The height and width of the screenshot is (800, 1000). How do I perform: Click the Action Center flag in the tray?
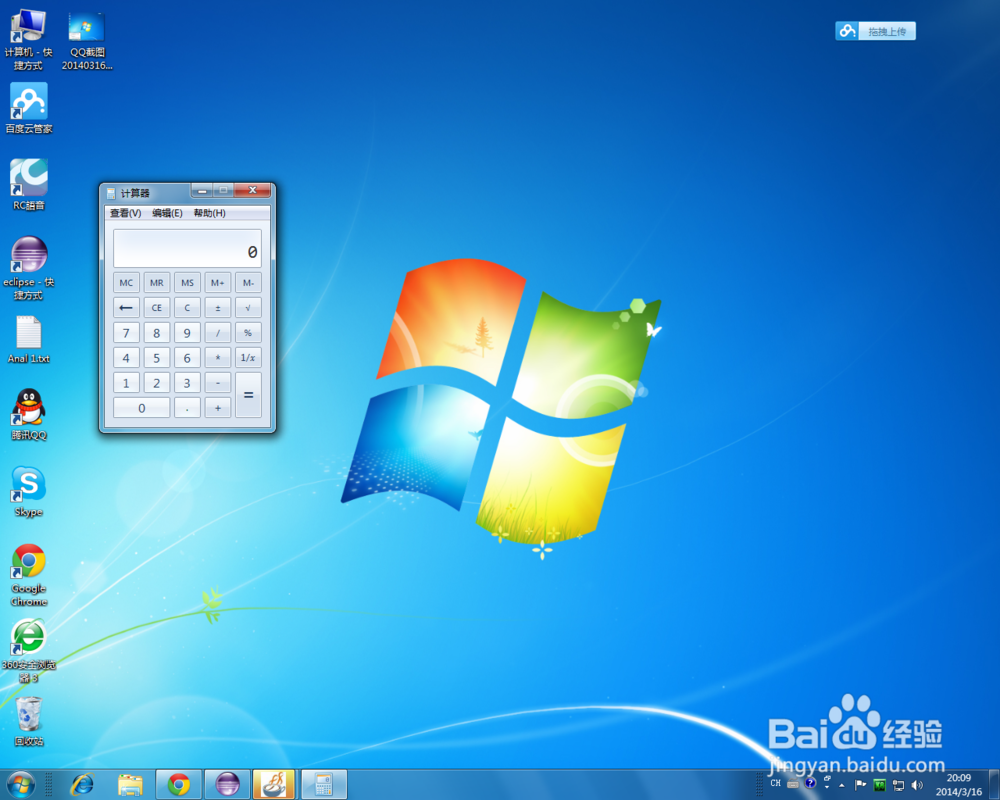tap(860, 784)
